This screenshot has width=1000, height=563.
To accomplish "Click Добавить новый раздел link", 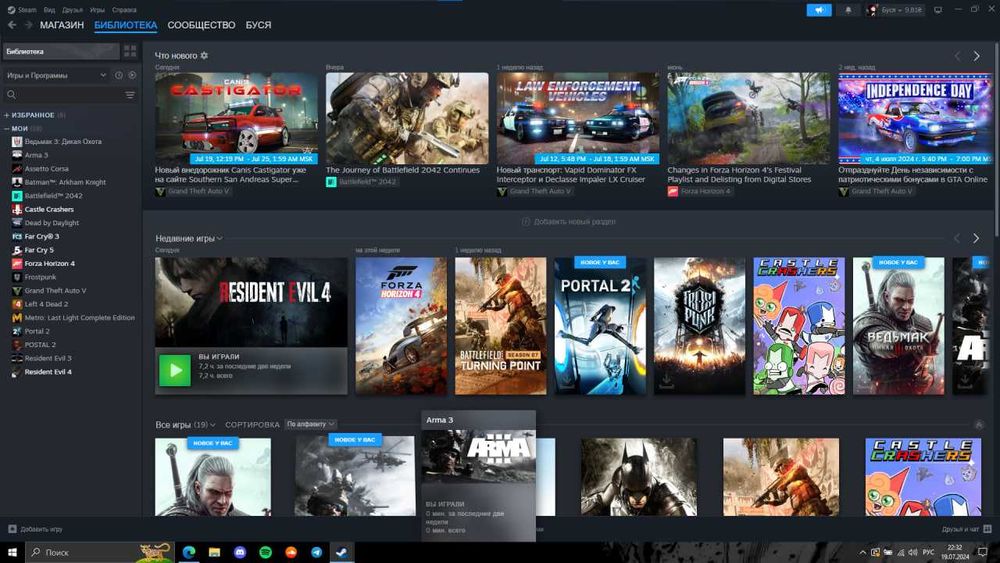I will pyautogui.click(x=569, y=222).
